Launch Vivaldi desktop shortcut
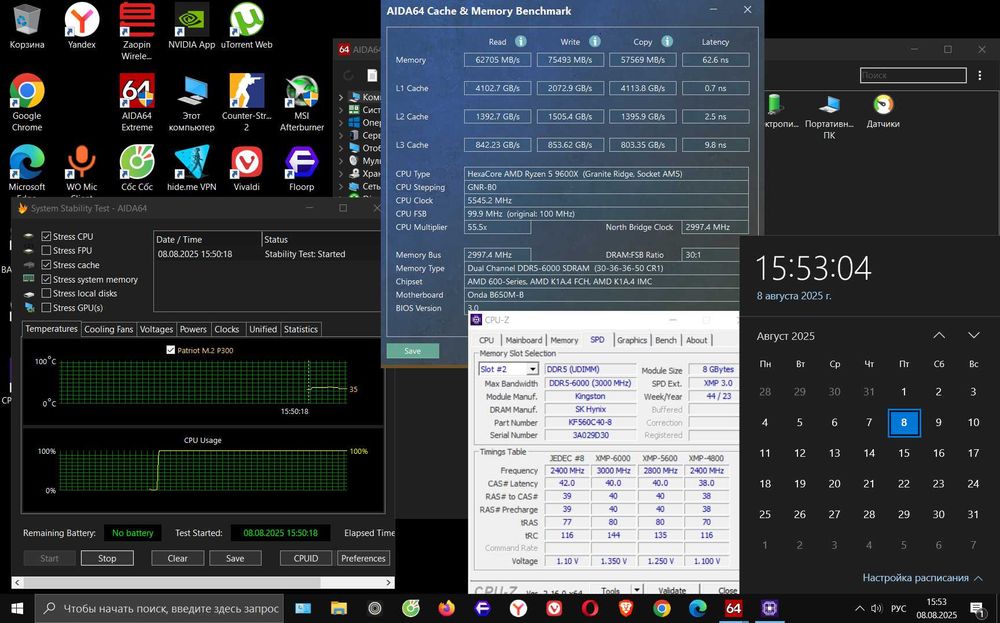 (x=246, y=168)
